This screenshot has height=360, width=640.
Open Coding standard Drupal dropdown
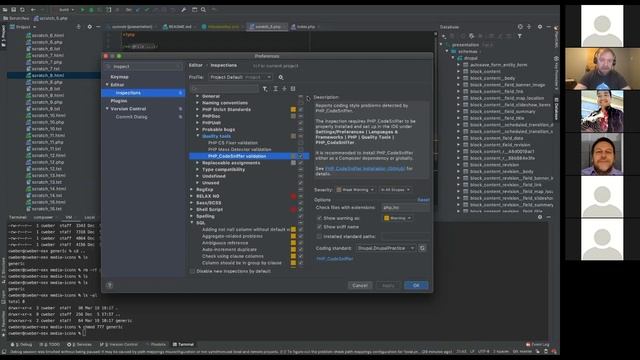(x=386, y=248)
